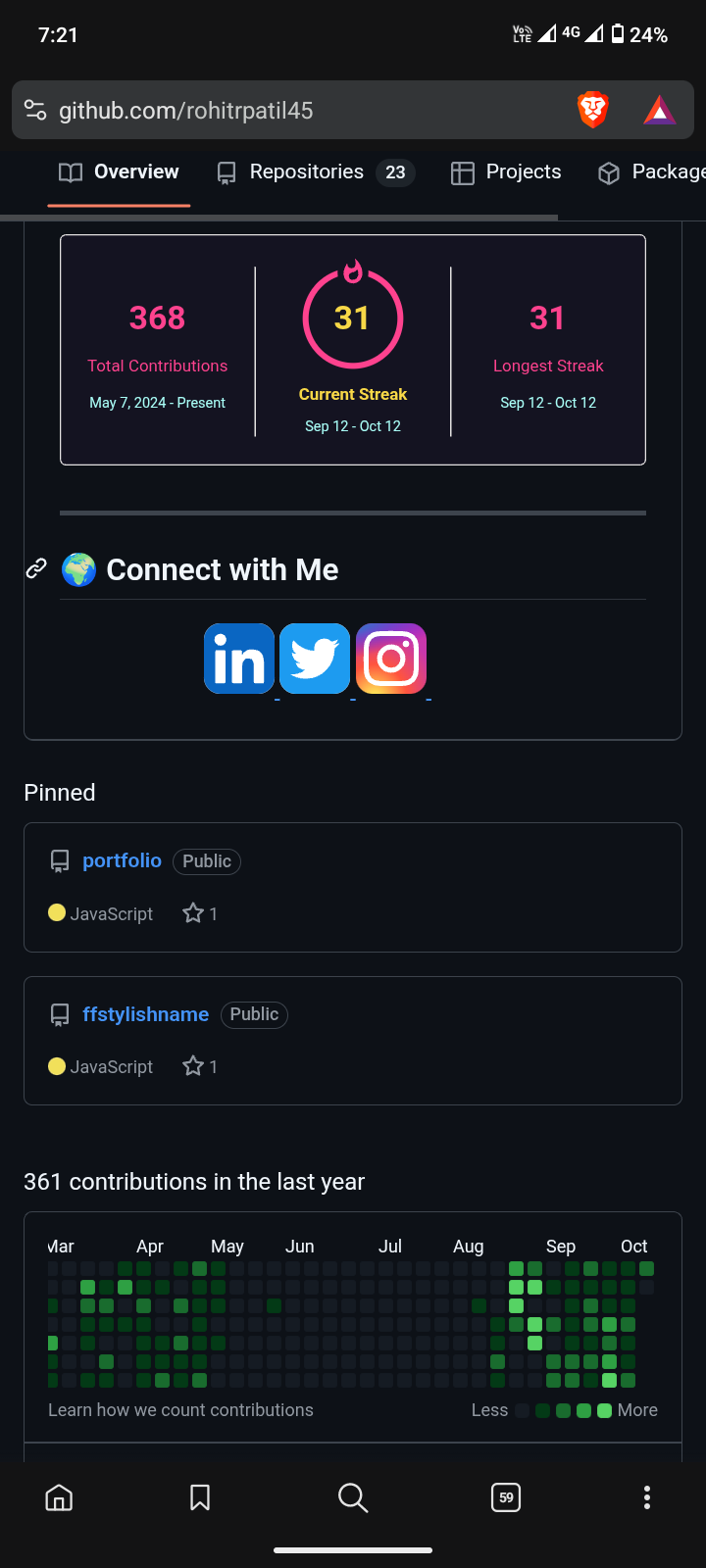Open the tab switcher showing 59
Screen dimensions: 706x1568
coord(506,1497)
